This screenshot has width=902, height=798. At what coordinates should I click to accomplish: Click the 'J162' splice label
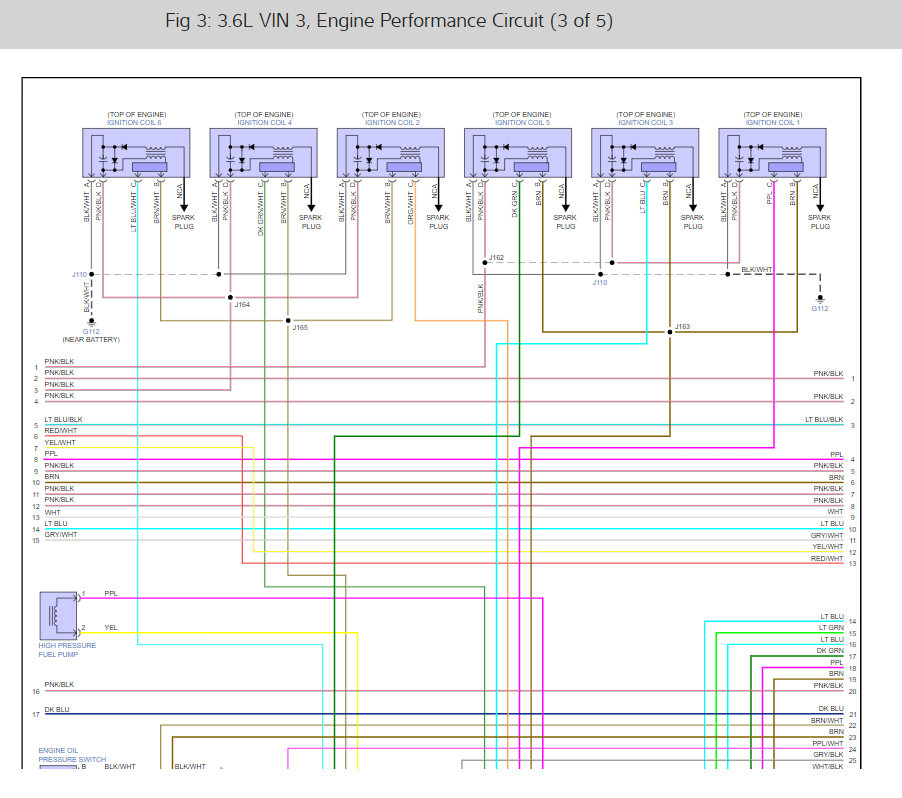496,257
